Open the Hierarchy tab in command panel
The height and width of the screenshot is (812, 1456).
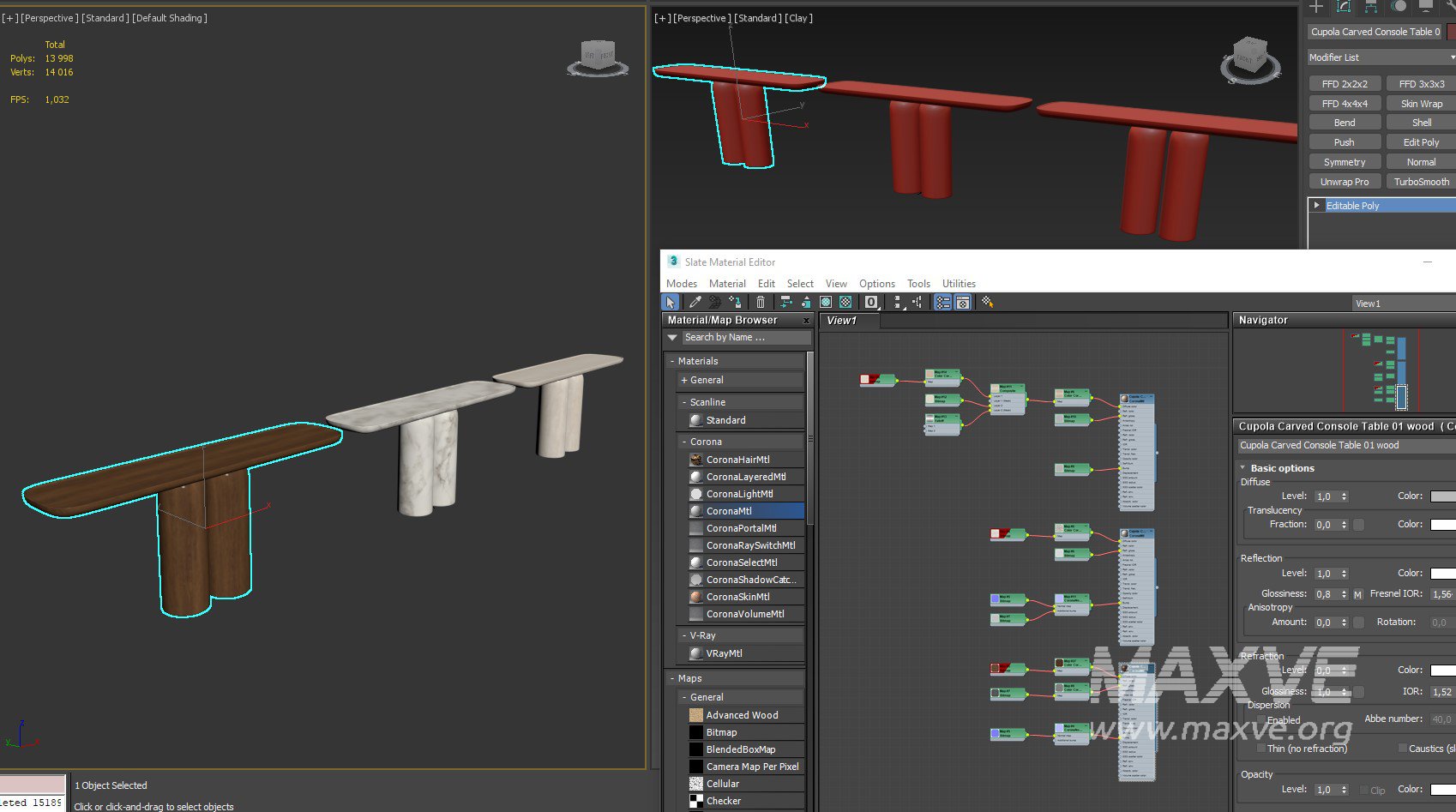pos(1371,7)
